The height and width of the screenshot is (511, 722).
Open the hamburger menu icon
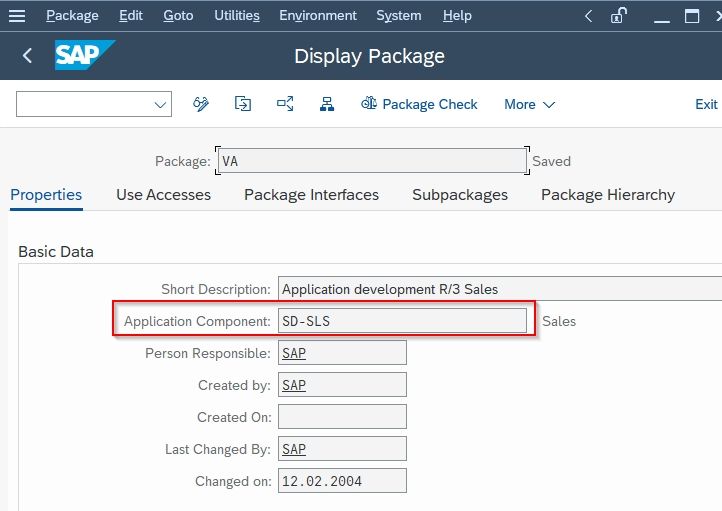17,16
